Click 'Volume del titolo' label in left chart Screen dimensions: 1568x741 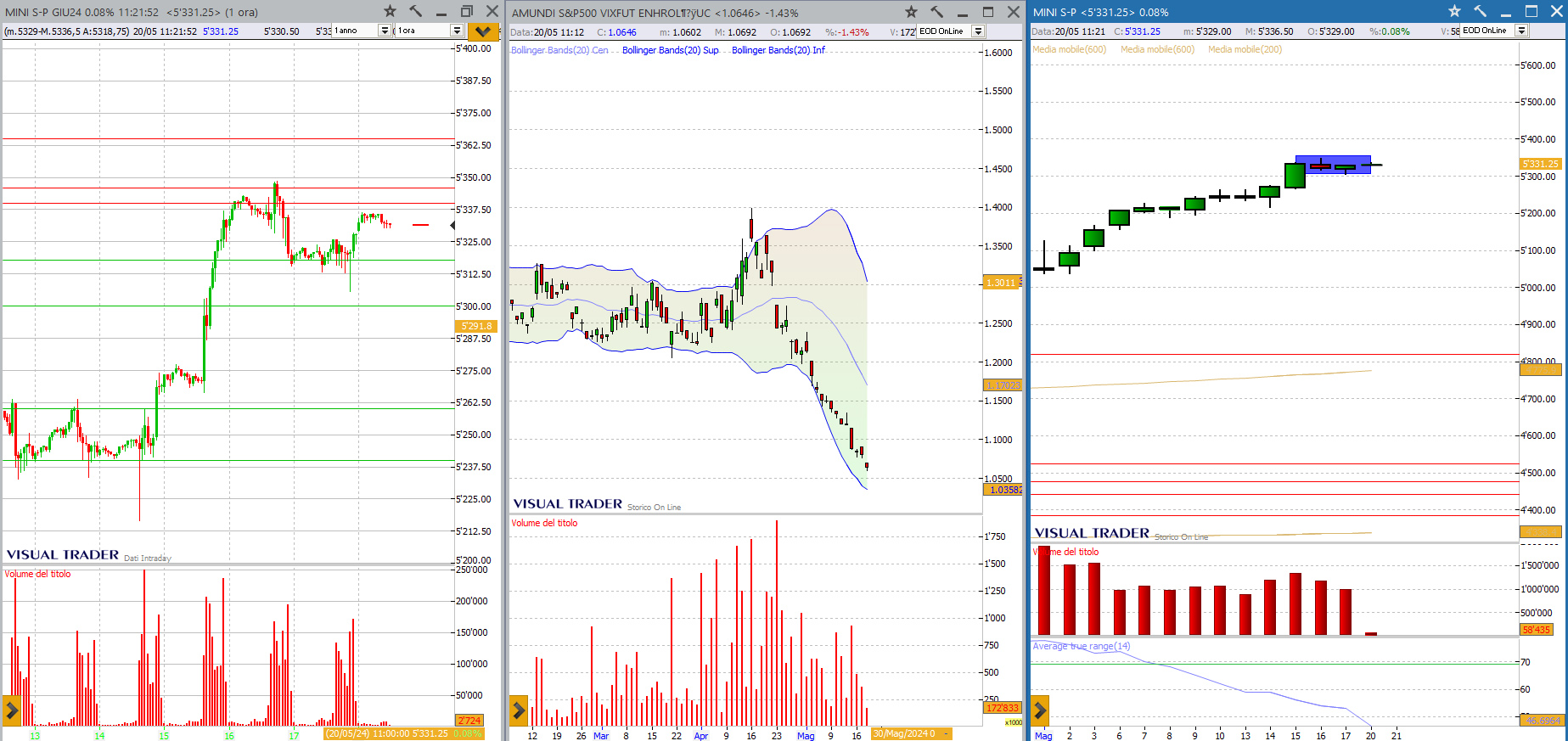coord(37,574)
